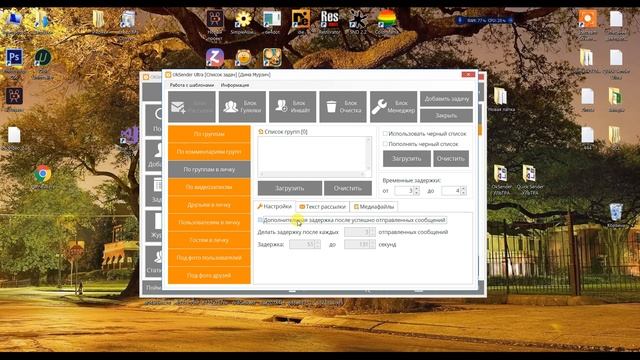This screenshot has width=640, height=360.
Task: Select the По комментариям групп mode
Action: pyautogui.click(x=209, y=151)
